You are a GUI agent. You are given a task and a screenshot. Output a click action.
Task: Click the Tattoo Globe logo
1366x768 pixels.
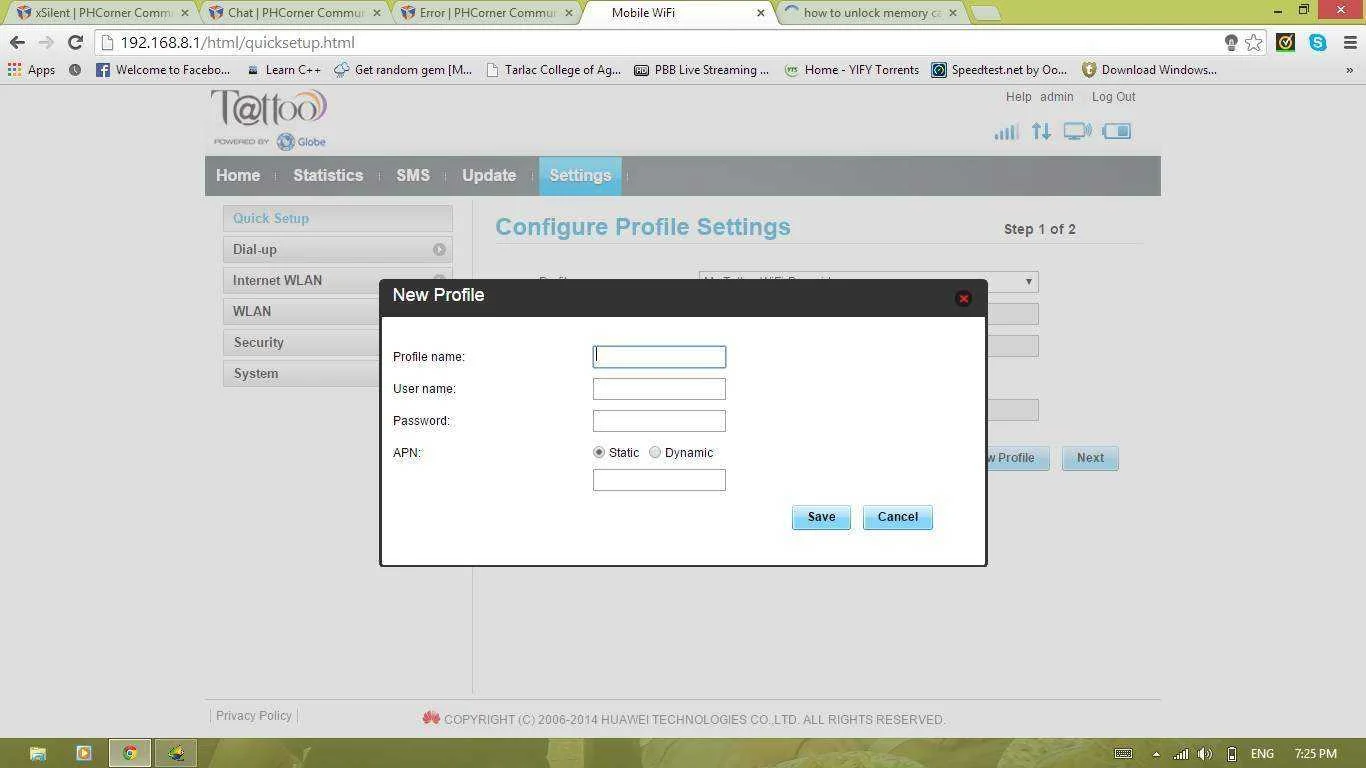click(269, 119)
